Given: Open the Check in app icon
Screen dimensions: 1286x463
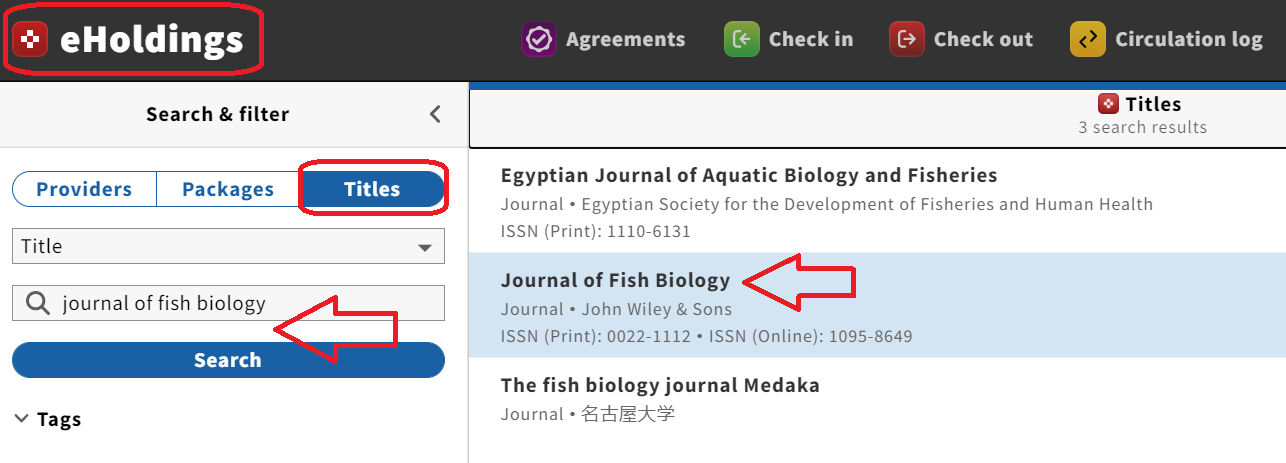Looking at the screenshot, I should click(x=742, y=39).
